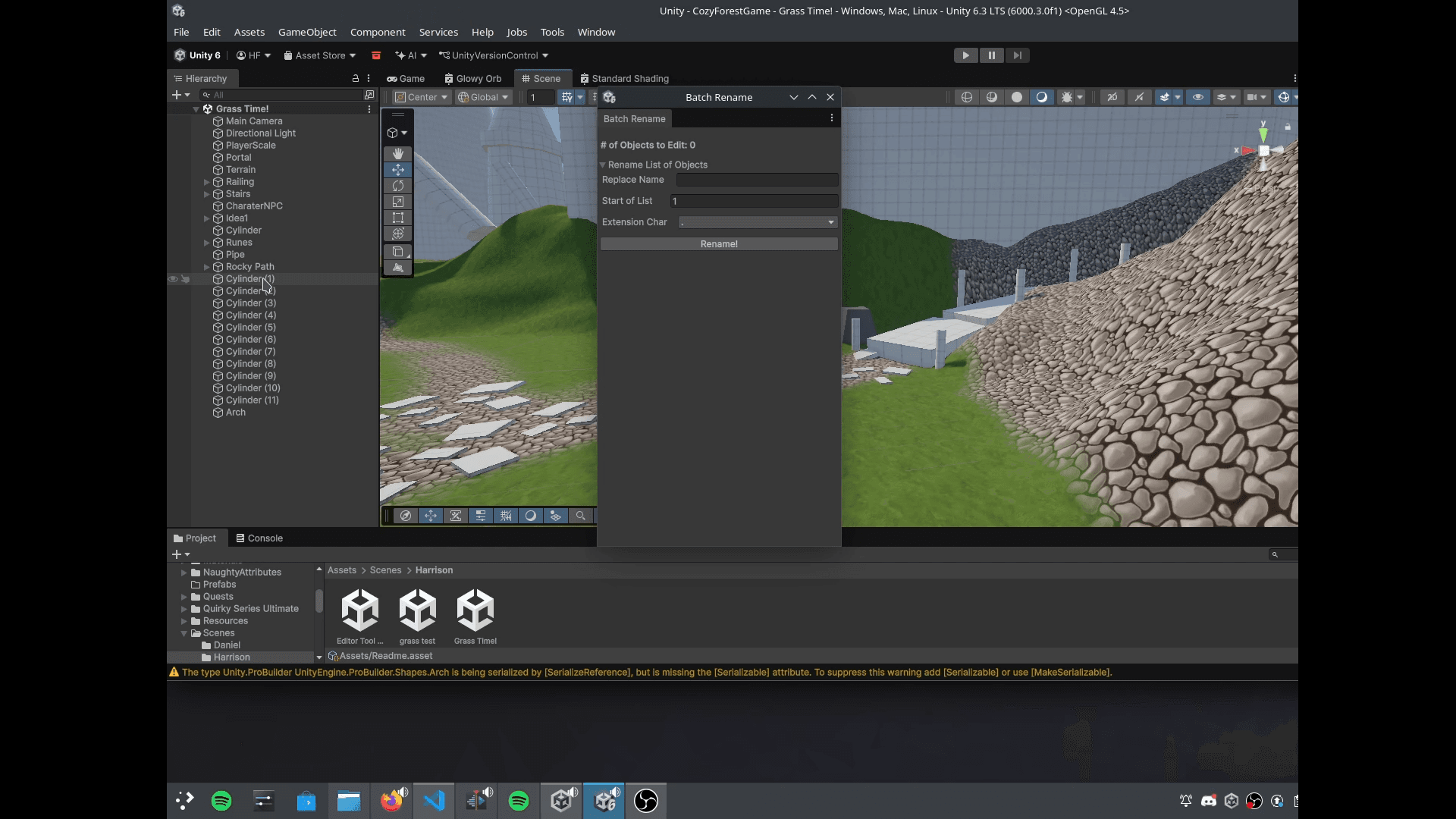Select the Rect tool

(398, 218)
